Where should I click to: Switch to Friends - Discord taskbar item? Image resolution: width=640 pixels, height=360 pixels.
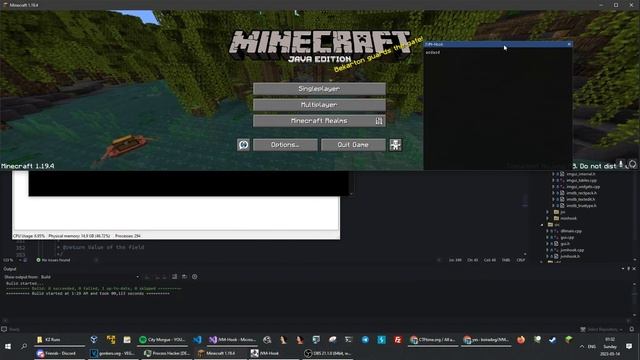click(x=59, y=353)
